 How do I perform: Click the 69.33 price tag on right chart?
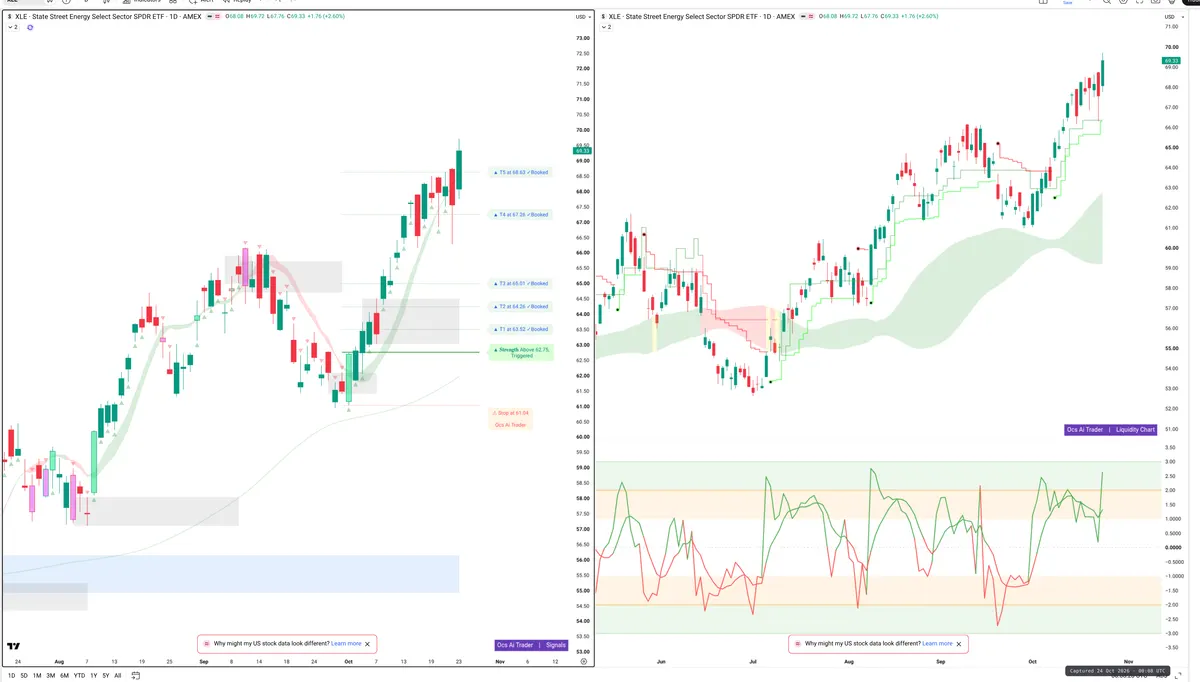1170,61
